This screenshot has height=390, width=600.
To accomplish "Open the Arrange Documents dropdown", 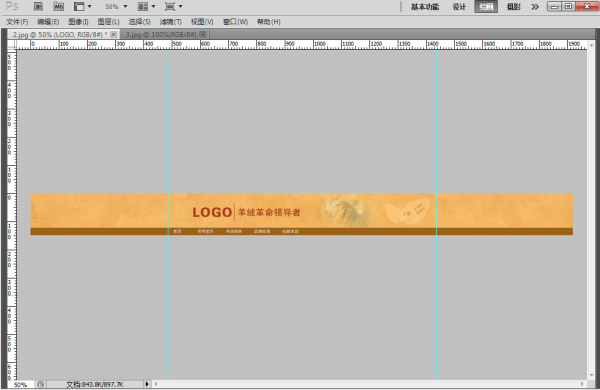I will click(x=146, y=7).
